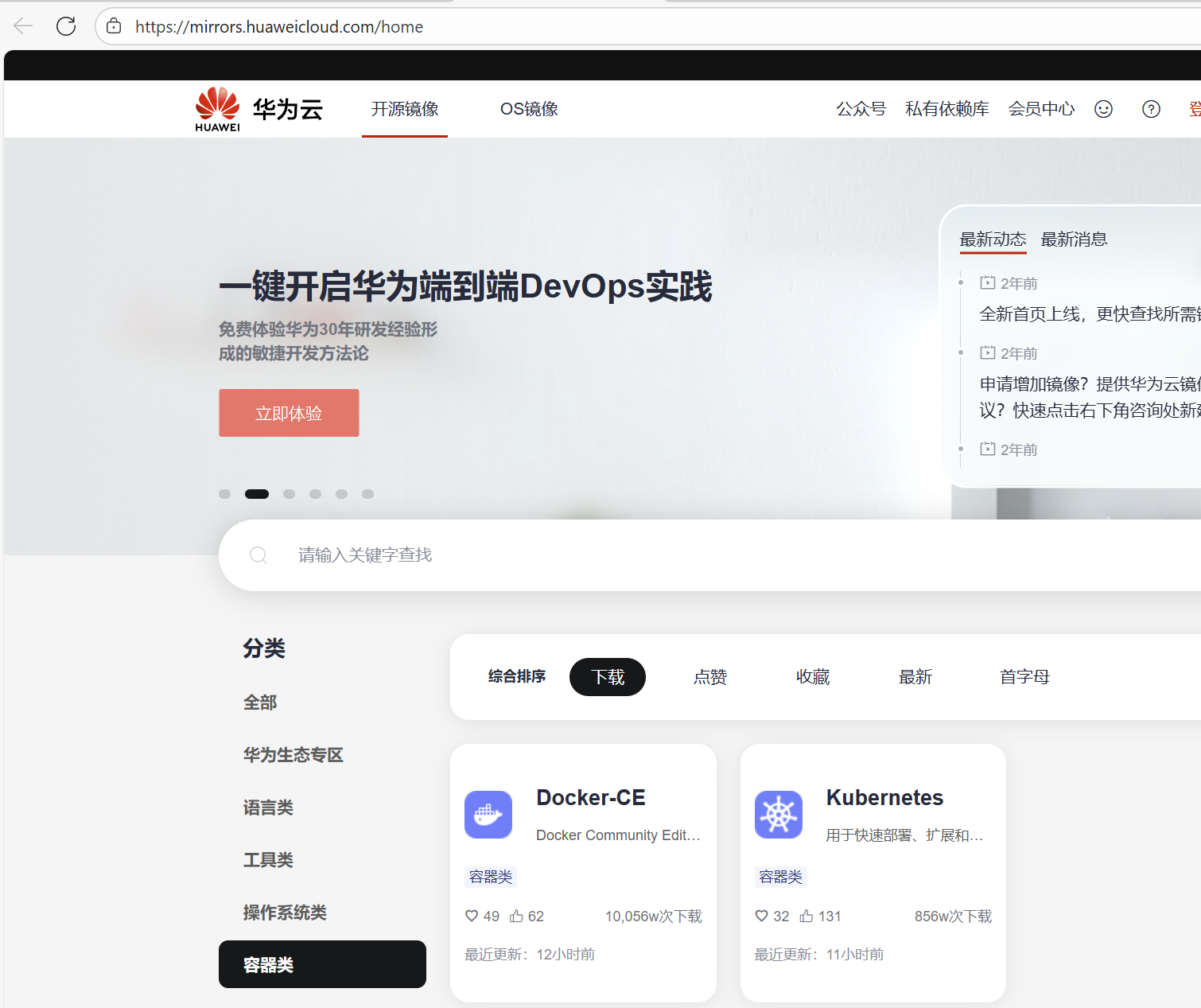
Task: Select the 最新消息 tab
Action: click(x=1074, y=239)
